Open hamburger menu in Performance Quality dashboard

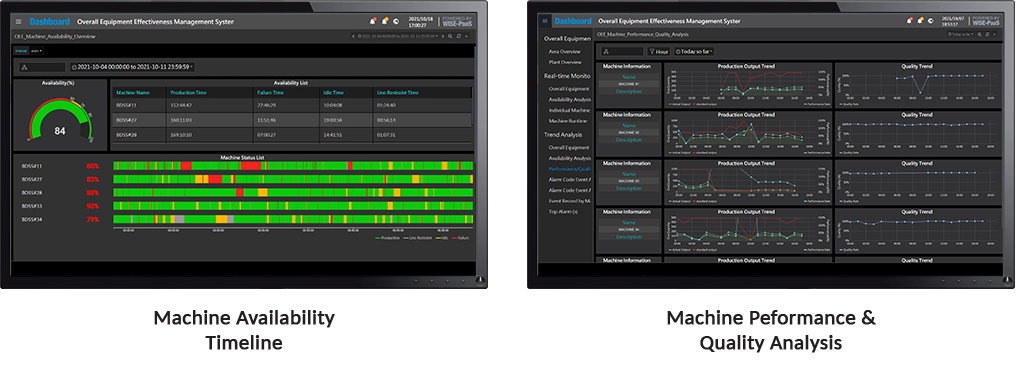coord(544,21)
